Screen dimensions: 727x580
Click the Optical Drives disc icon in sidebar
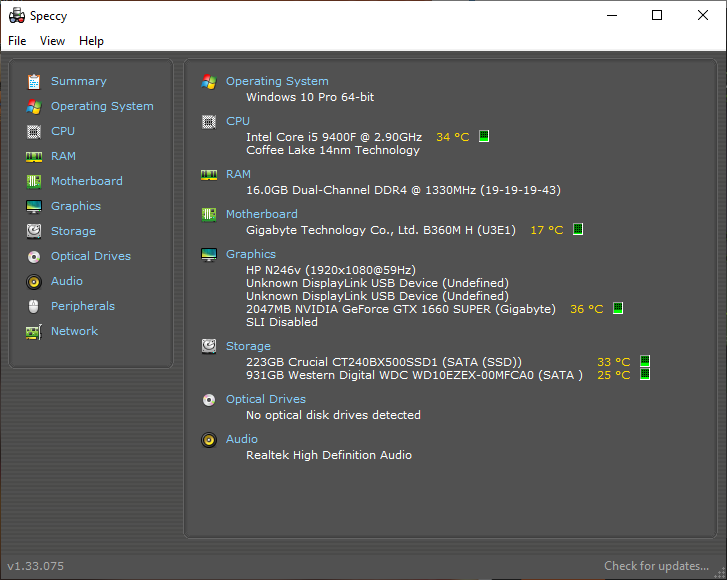click(x=34, y=256)
